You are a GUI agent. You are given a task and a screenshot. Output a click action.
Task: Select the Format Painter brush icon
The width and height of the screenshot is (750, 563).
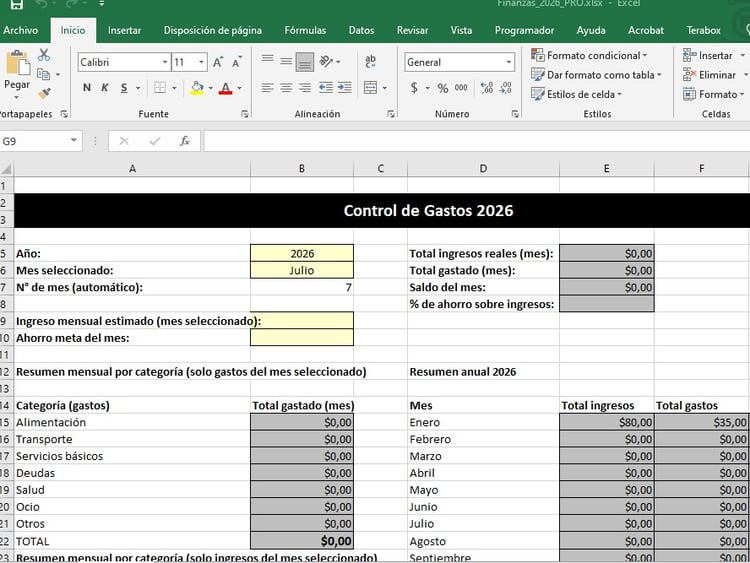pos(44,93)
